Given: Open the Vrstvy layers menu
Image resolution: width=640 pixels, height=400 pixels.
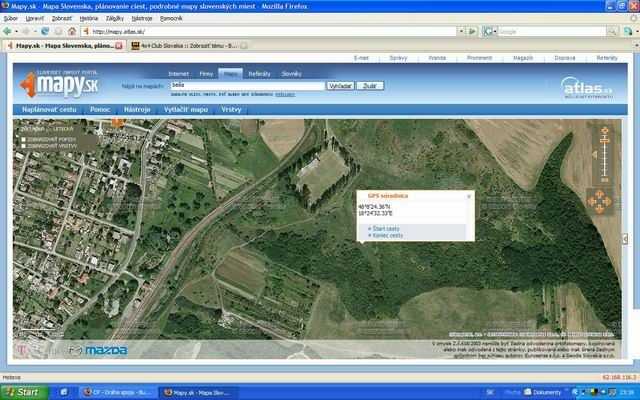Looking at the screenshot, I should pyautogui.click(x=231, y=109).
